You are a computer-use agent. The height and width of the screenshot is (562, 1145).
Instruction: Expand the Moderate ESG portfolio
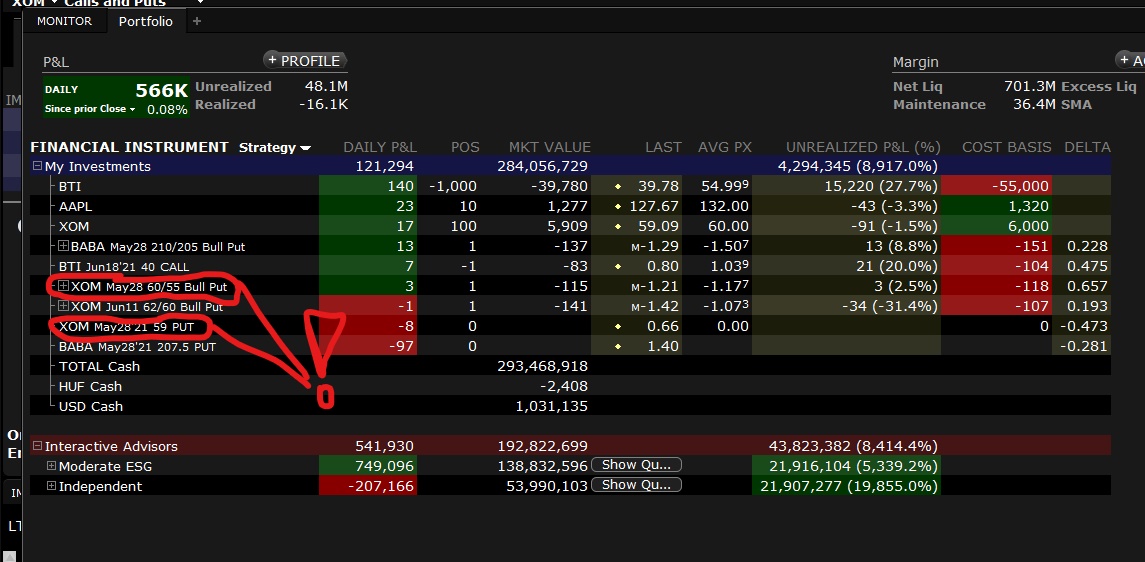coord(51,466)
